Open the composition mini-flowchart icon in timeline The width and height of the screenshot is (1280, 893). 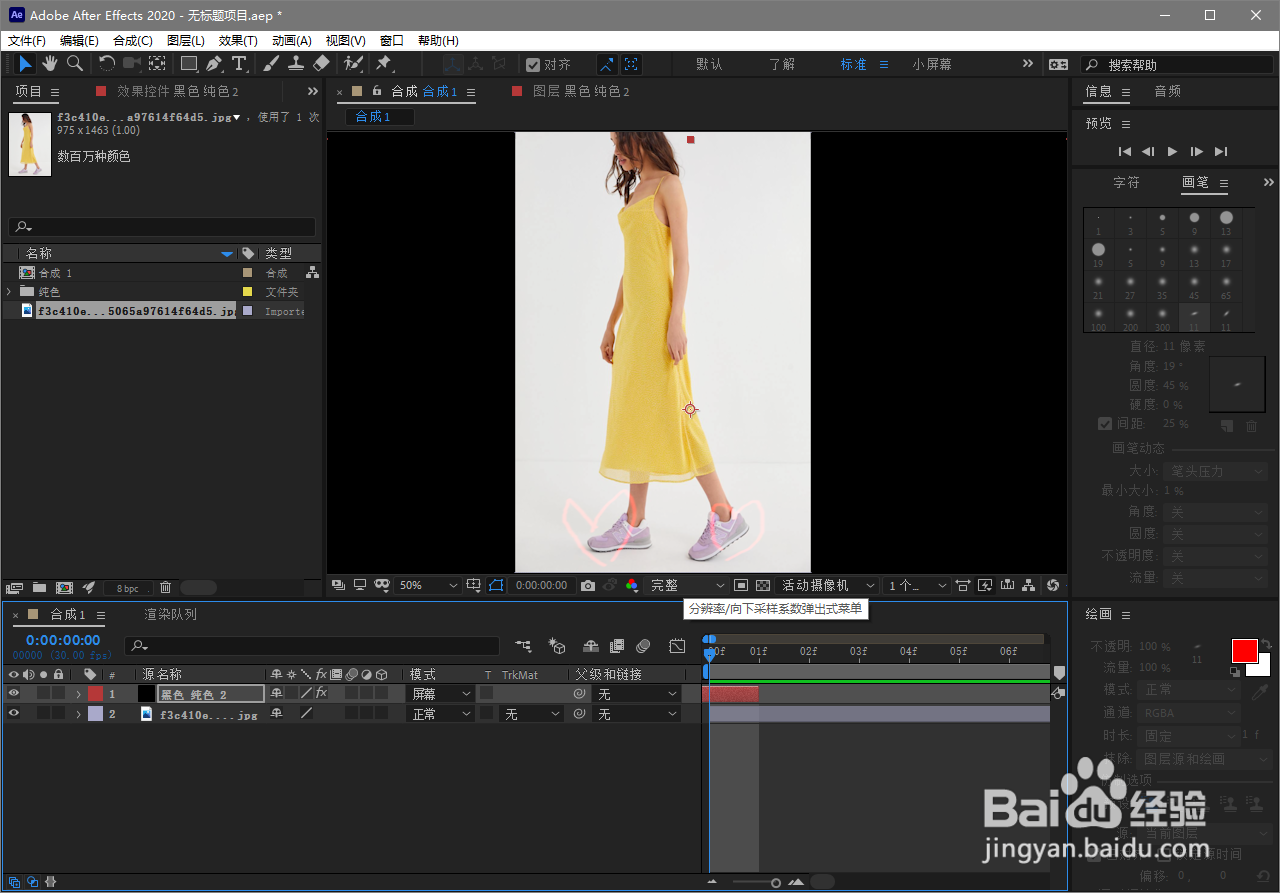click(x=523, y=647)
